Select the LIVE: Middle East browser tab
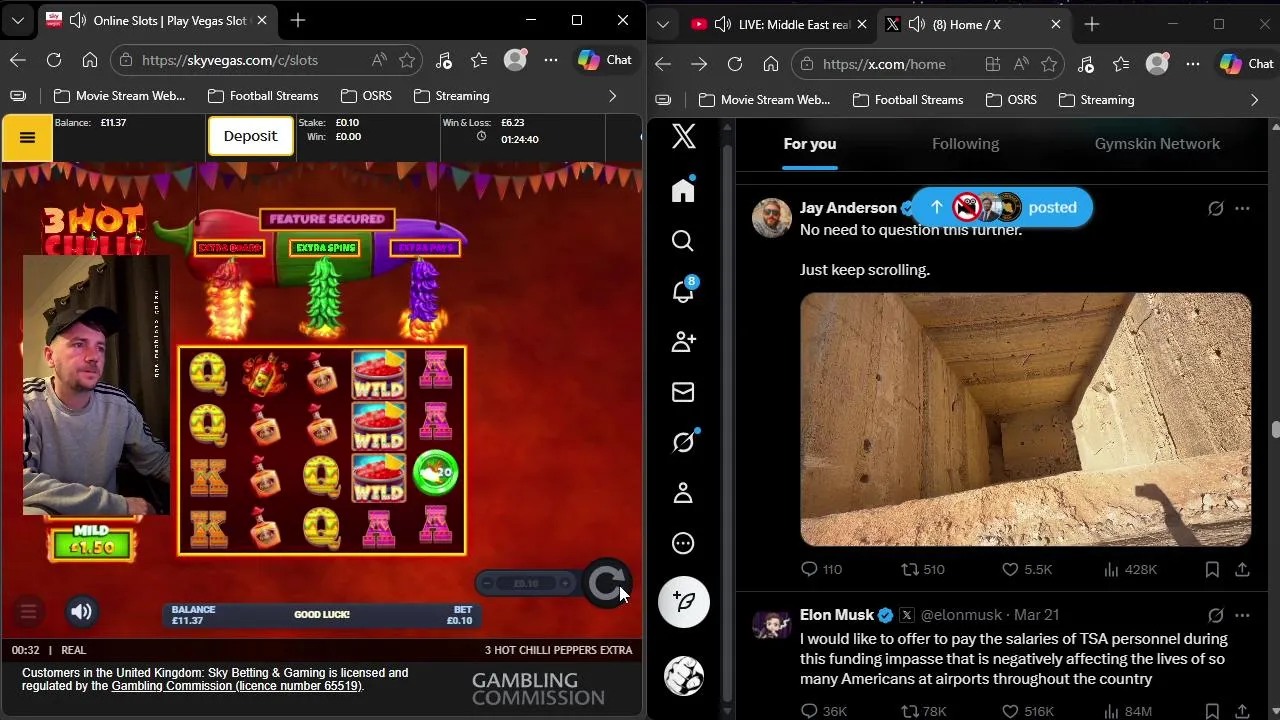Viewport: 1280px width, 720px height. pos(780,24)
